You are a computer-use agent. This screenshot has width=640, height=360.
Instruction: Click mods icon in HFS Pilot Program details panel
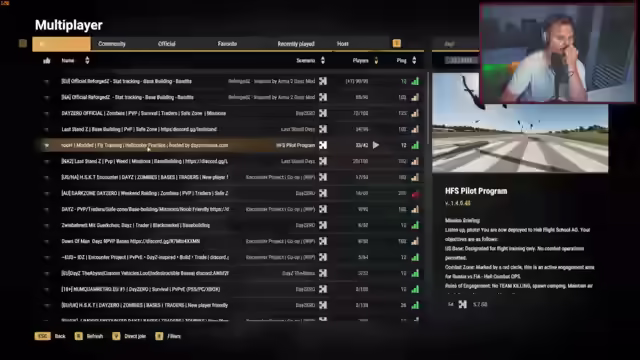click(x=462, y=304)
